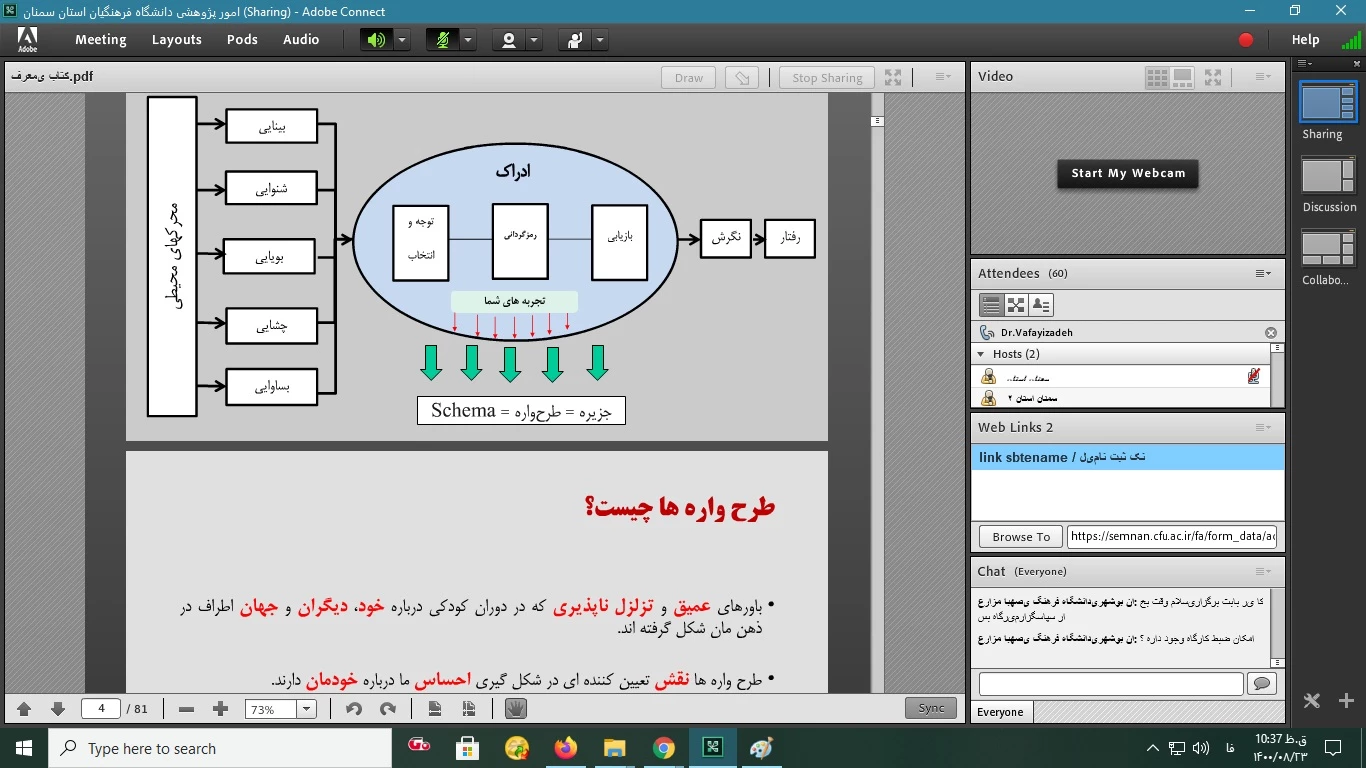Open the Layouts menu
The image size is (1366, 768).
click(x=177, y=40)
